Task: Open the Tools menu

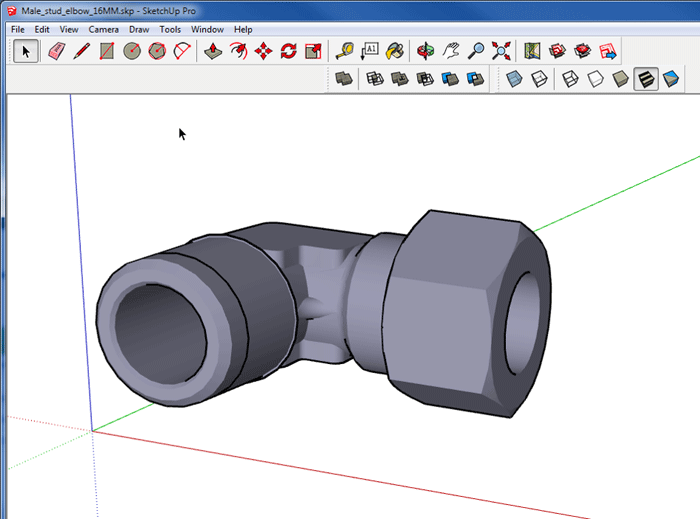Action: point(170,29)
